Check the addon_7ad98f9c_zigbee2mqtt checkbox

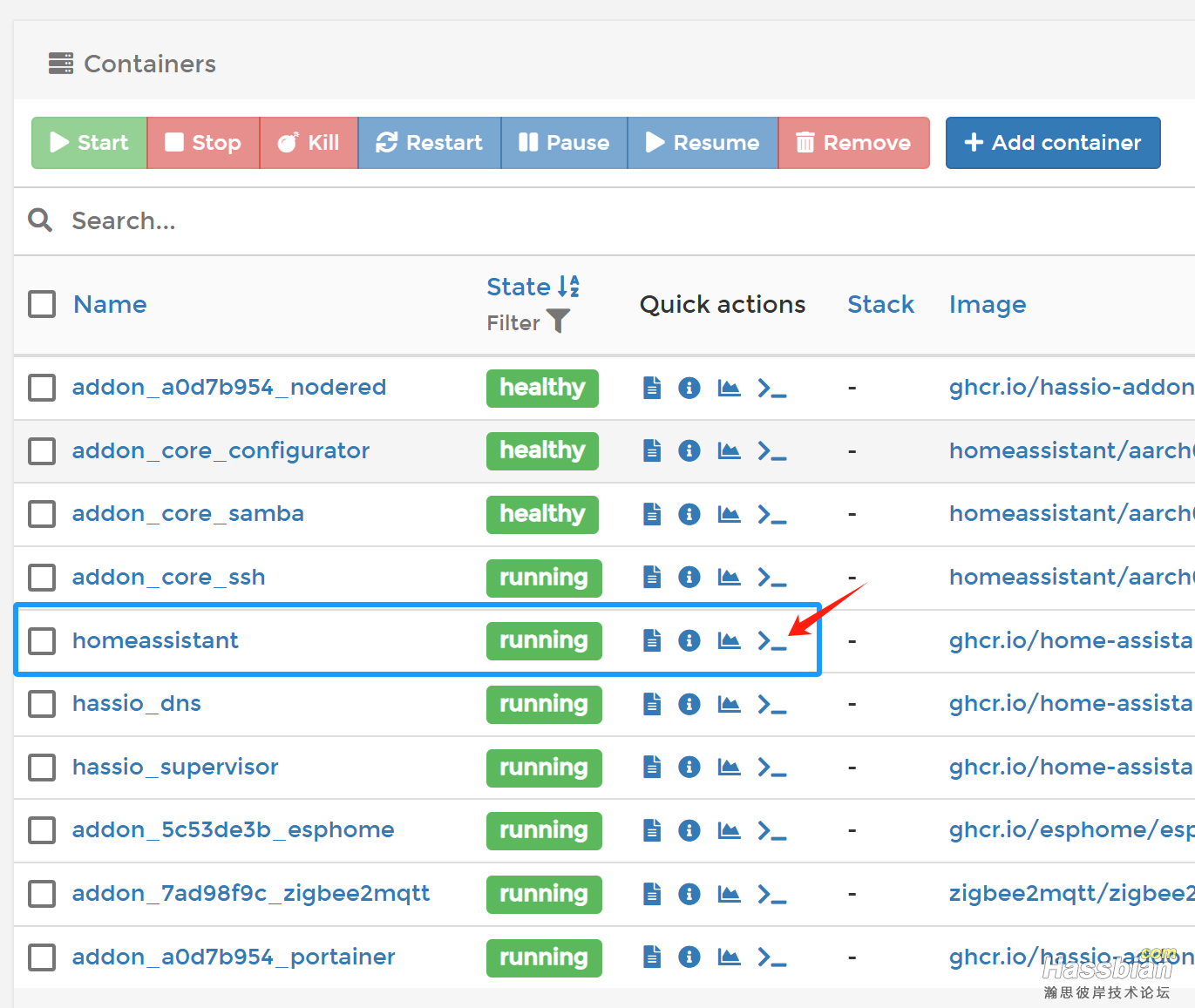[42, 893]
